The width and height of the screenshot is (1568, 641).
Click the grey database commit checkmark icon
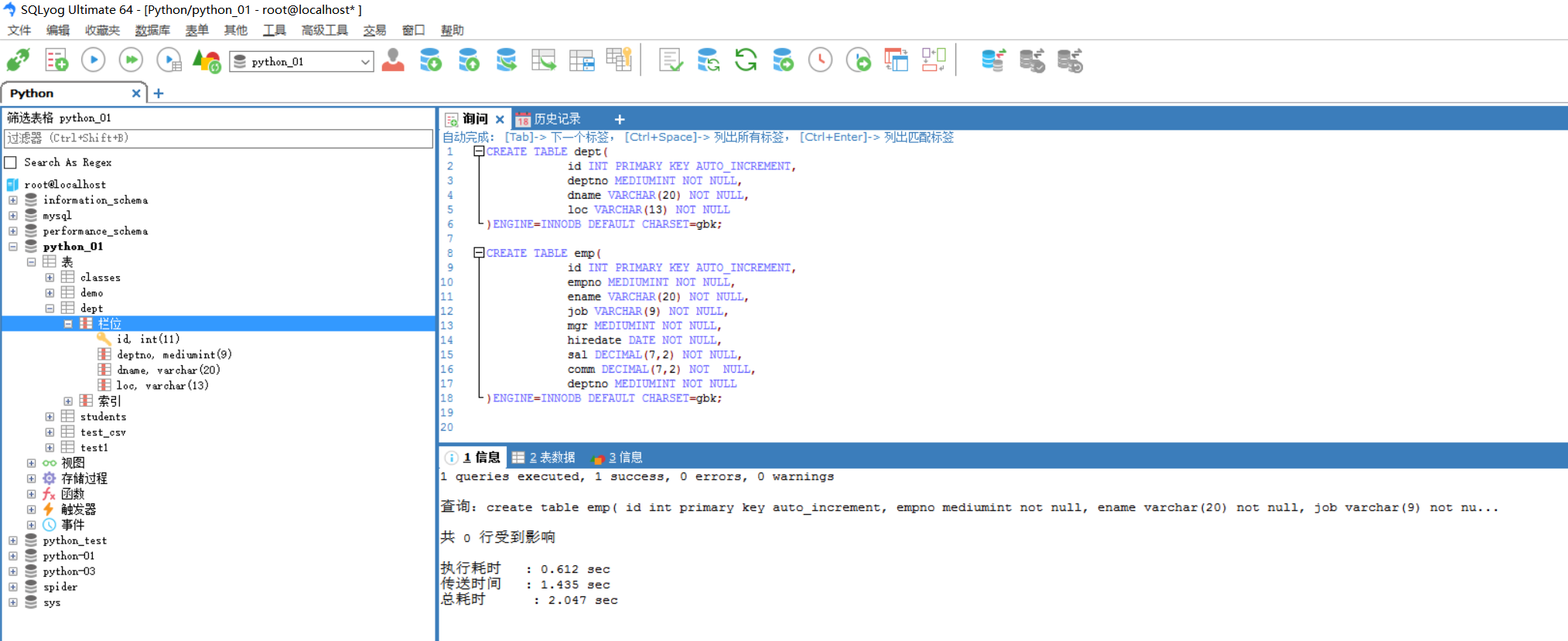tap(1032, 60)
